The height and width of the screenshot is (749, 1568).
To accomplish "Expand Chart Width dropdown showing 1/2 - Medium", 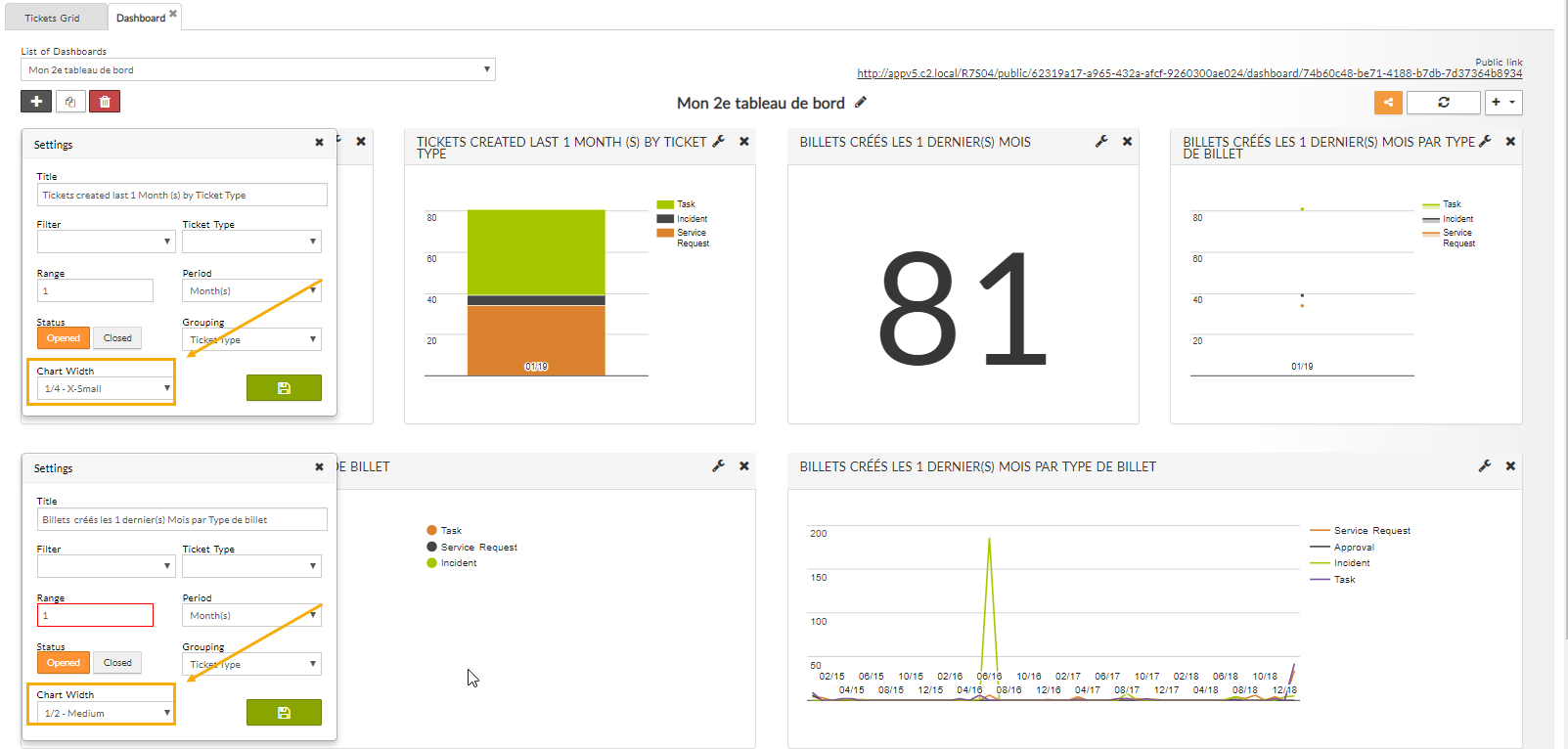I will click(x=106, y=714).
